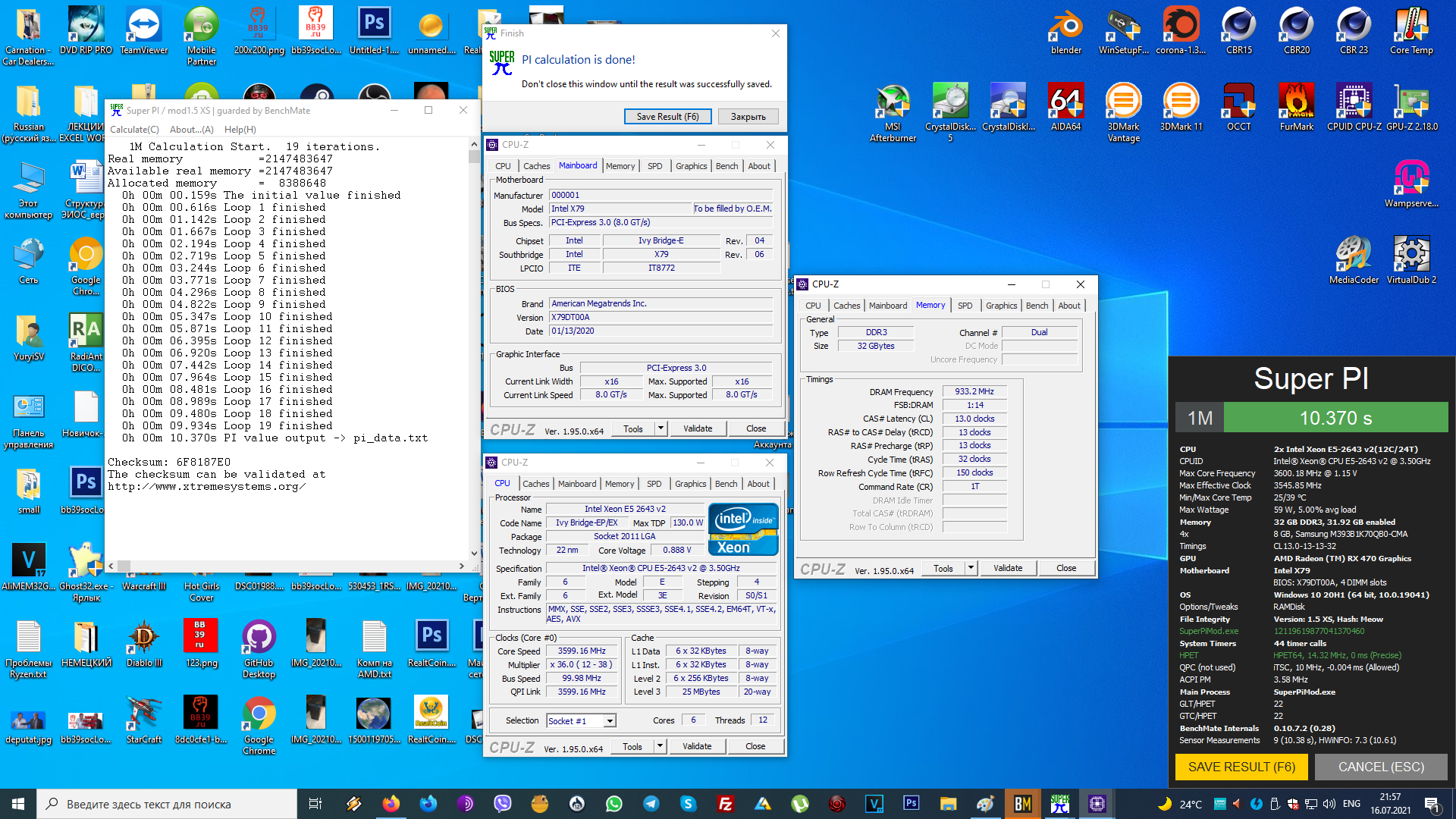Click Закрыть button in Finish dialog
Image resolution: width=1456 pixels, height=819 pixels.
pyautogui.click(x=748, y=117)
